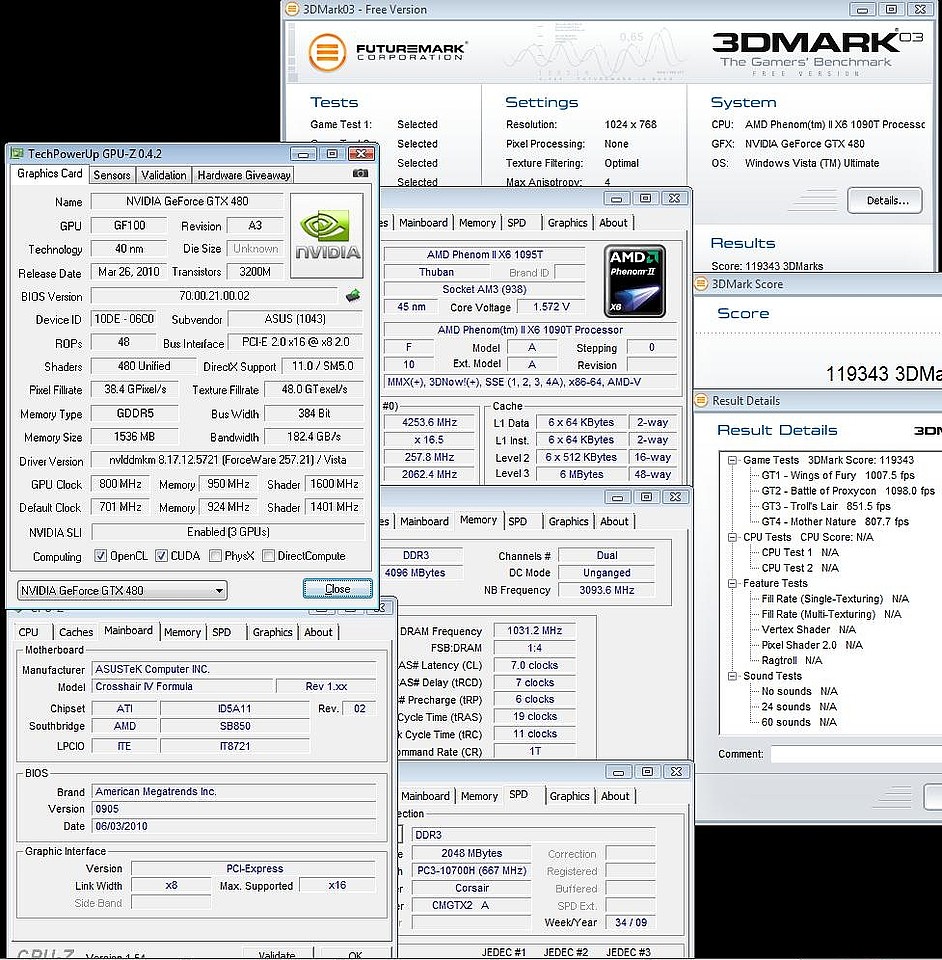Screen dimensions: 942x960
Task: Switch to the Sensors tab in GPU-Z
Action: pyautogui.click(x=112, y=175)
